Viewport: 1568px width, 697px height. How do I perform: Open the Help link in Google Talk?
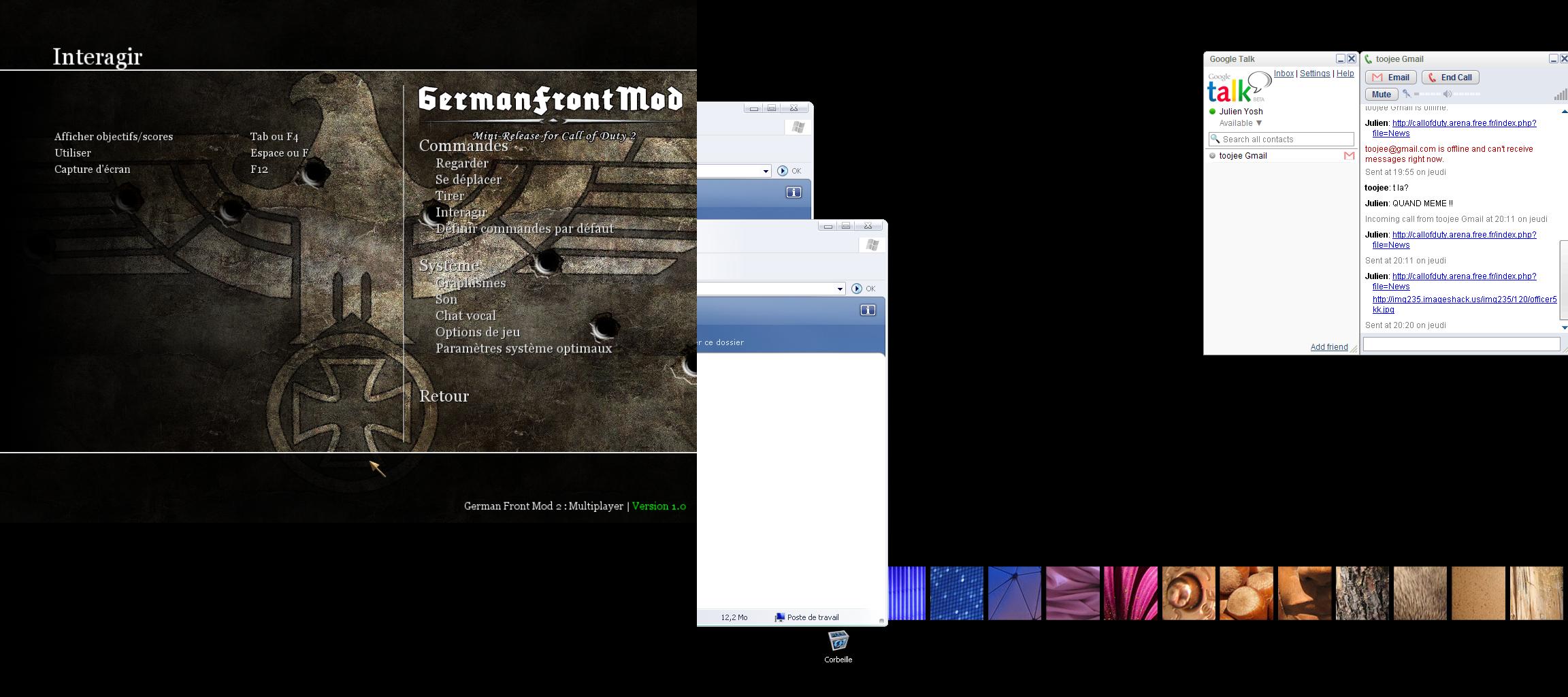coord(1345,74)
